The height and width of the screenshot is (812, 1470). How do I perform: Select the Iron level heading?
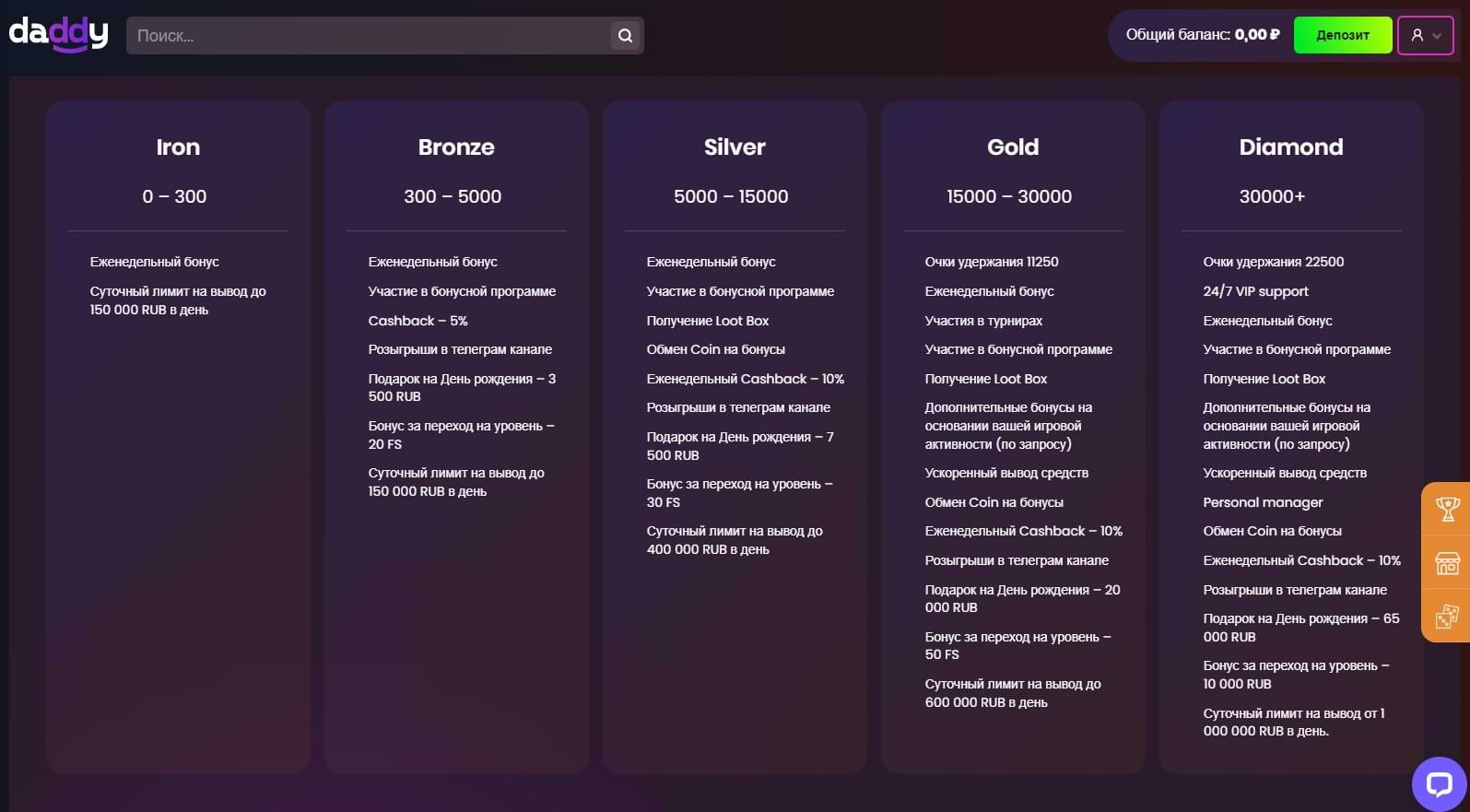(x=178, y=147)
